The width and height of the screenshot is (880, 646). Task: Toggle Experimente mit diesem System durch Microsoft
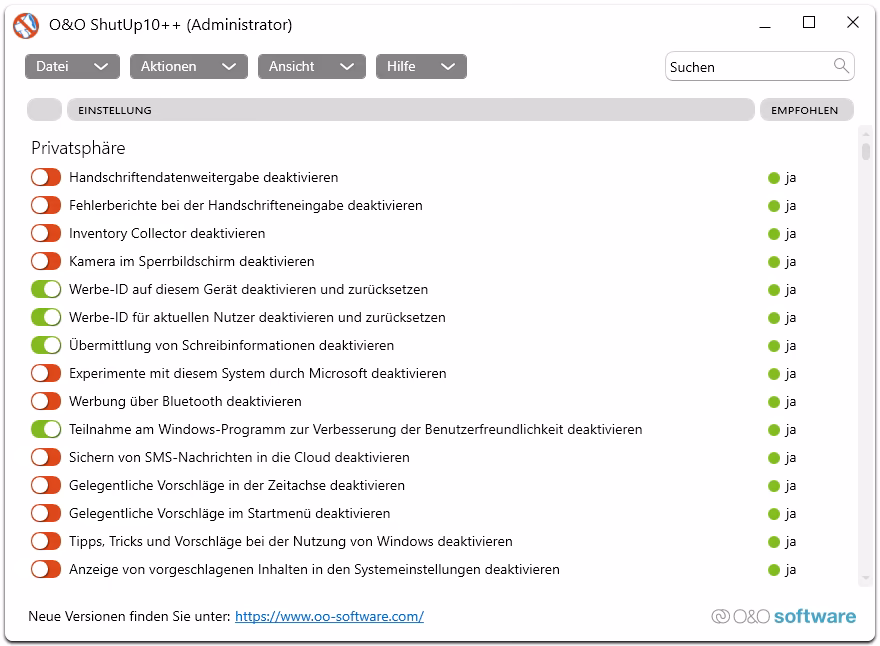click(x=46, y=374)
